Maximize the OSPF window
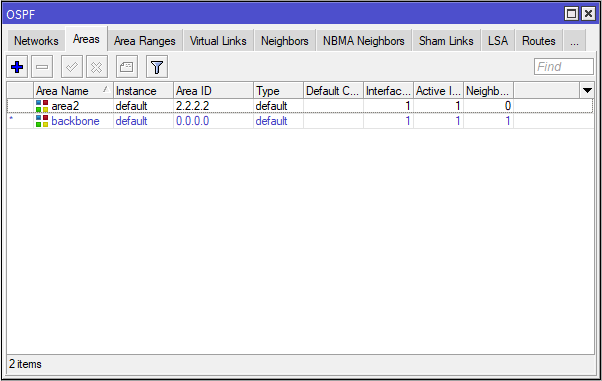 coord(571,14)
